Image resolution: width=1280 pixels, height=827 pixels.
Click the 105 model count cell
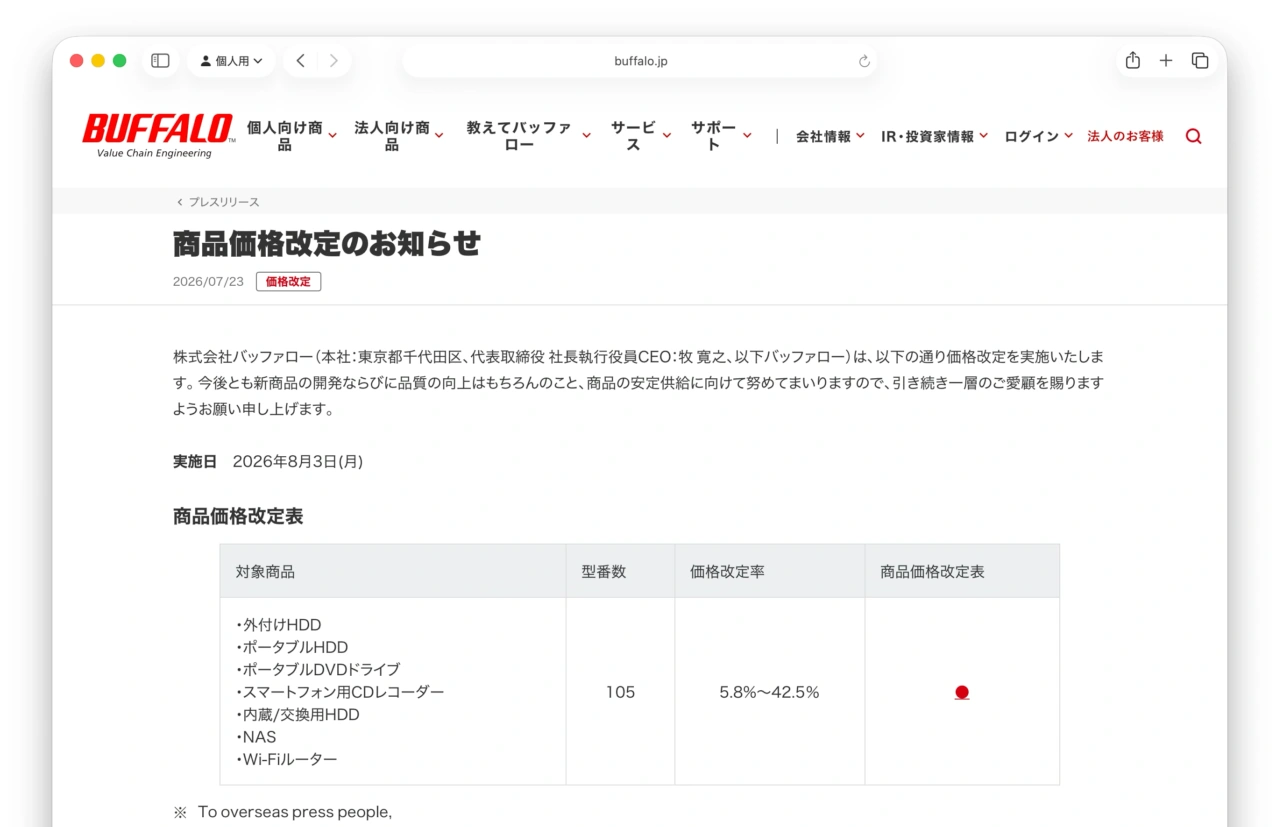click(x=620, y=692)
